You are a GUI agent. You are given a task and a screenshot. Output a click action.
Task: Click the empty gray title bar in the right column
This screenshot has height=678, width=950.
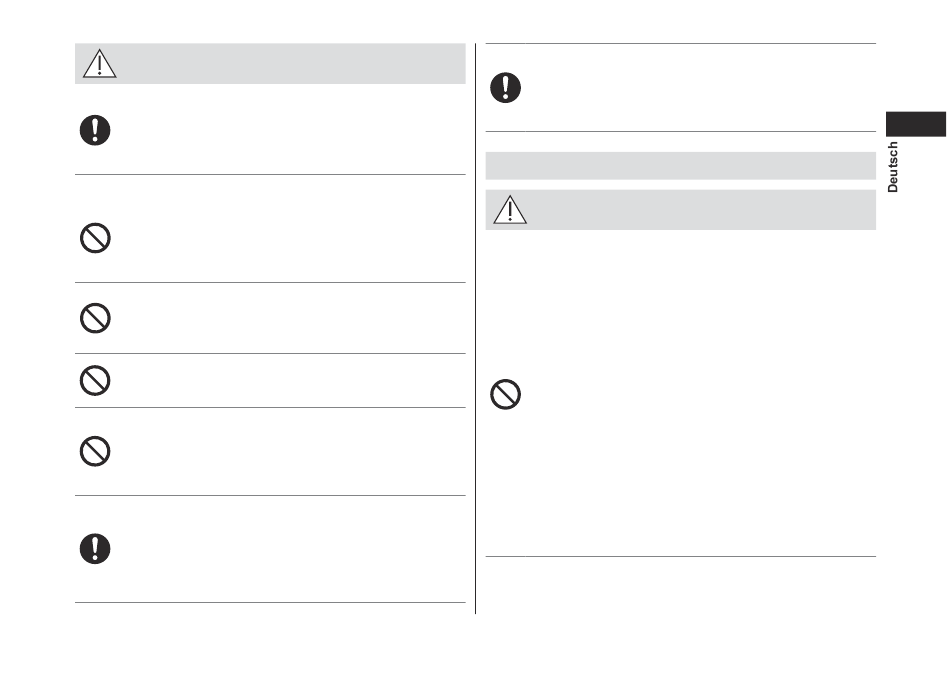click(680, 165)
